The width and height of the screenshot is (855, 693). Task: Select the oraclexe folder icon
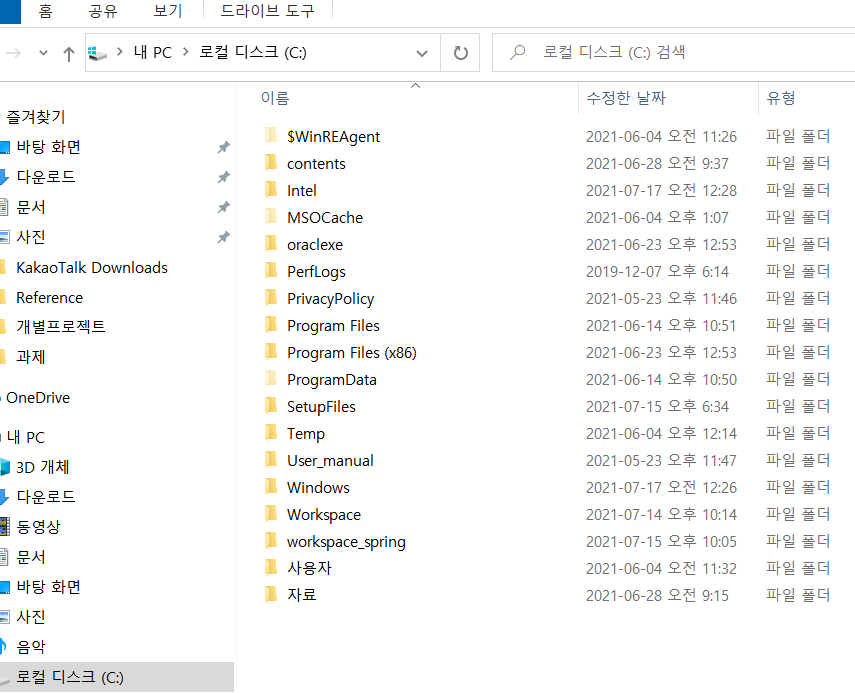[270, 244]
